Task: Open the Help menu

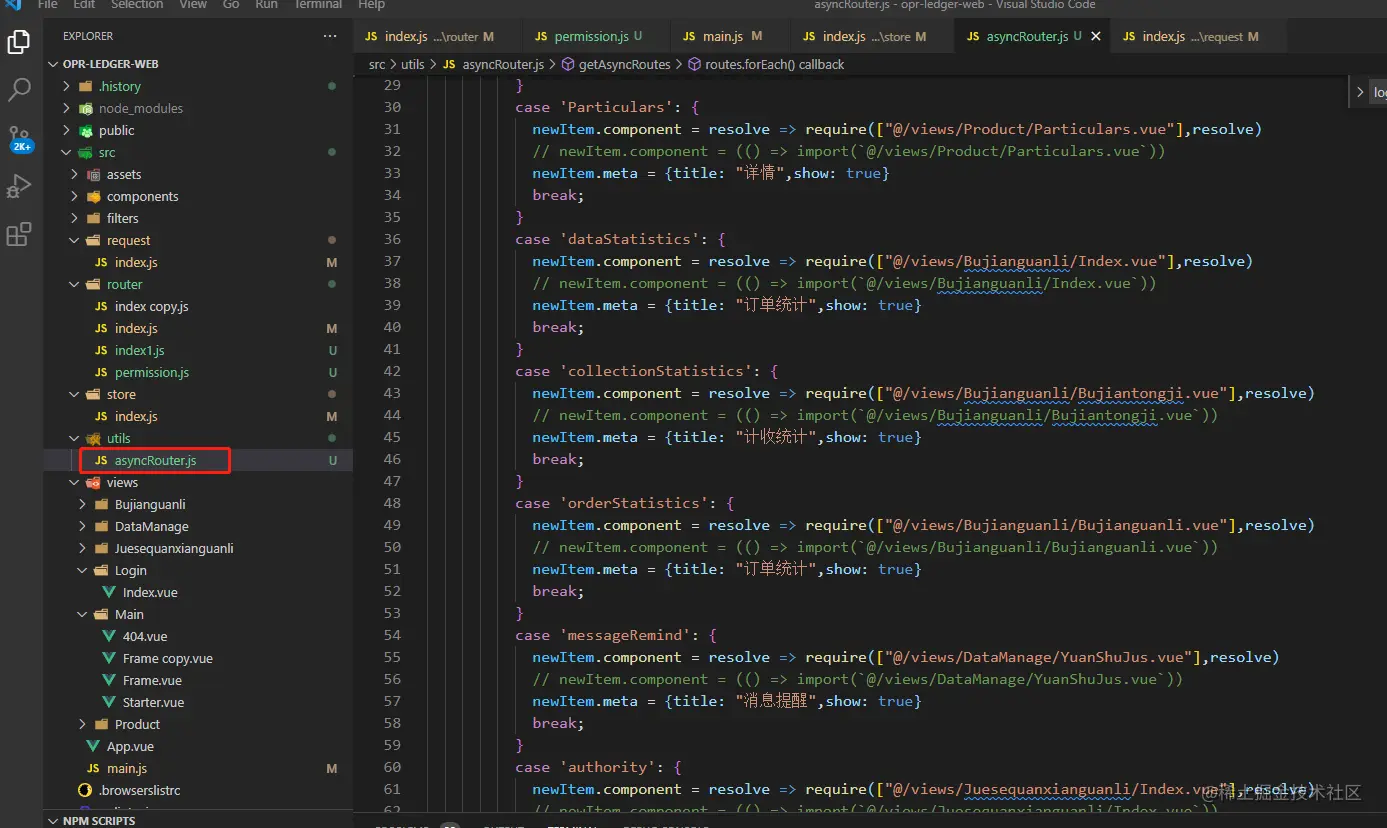Action: pyautogui.click(x=372, y=4)
